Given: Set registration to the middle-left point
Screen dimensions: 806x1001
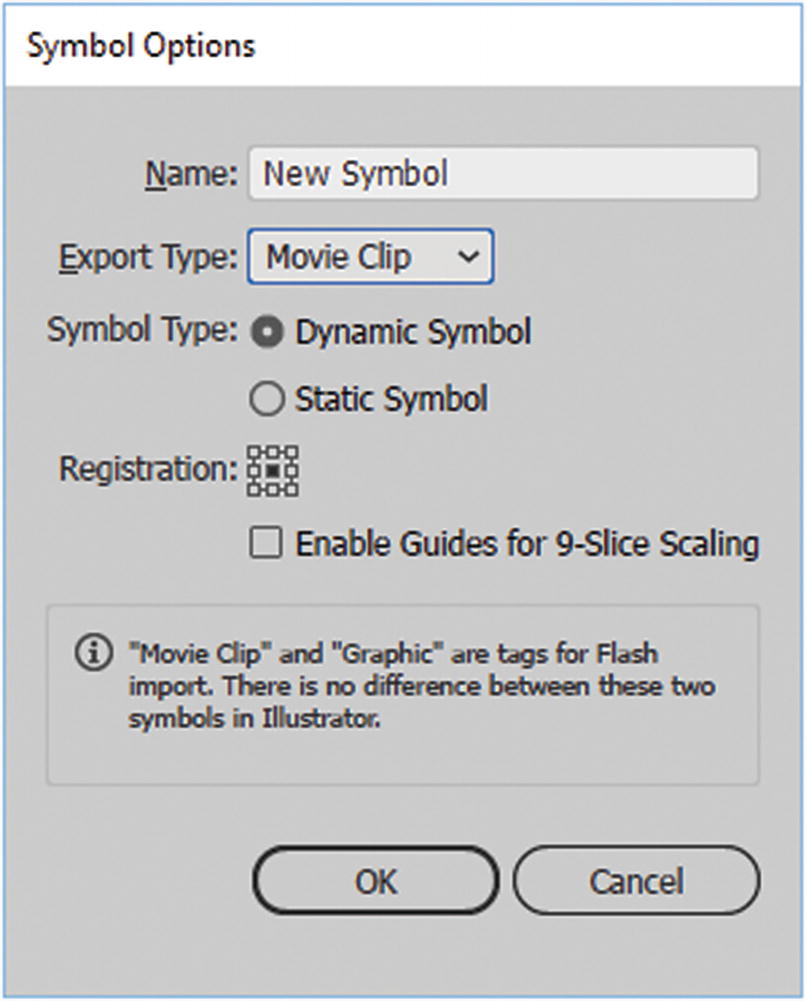Looking at the screenshot, I should tap(255, 470).
